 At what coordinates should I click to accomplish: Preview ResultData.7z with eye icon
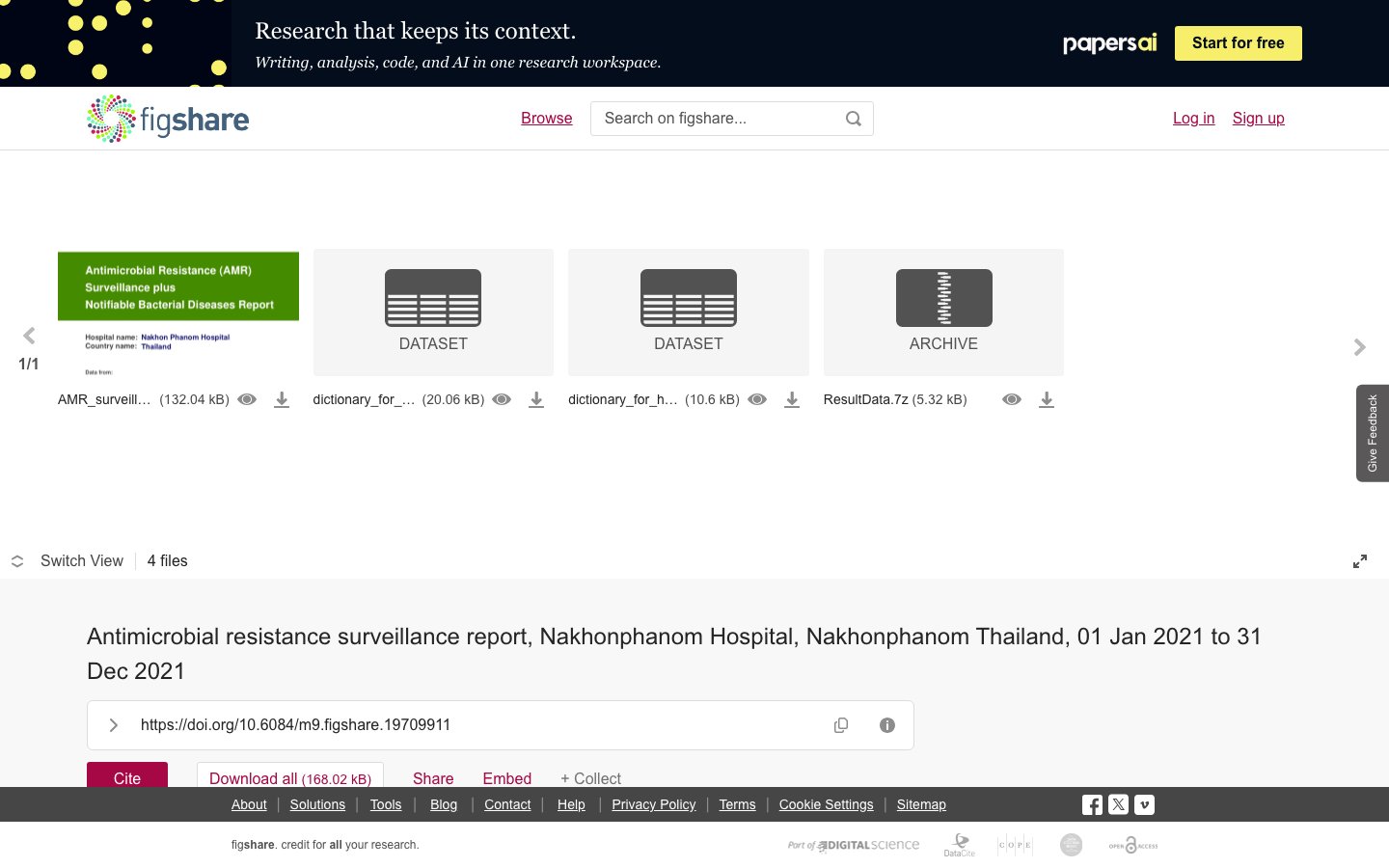(1012, 399)
